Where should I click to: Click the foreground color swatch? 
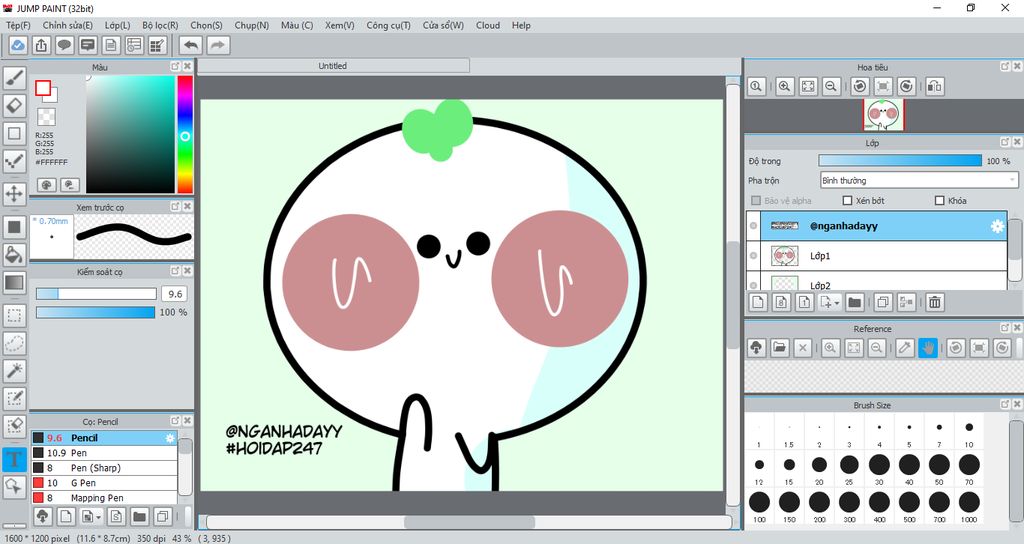pos(43,88)
